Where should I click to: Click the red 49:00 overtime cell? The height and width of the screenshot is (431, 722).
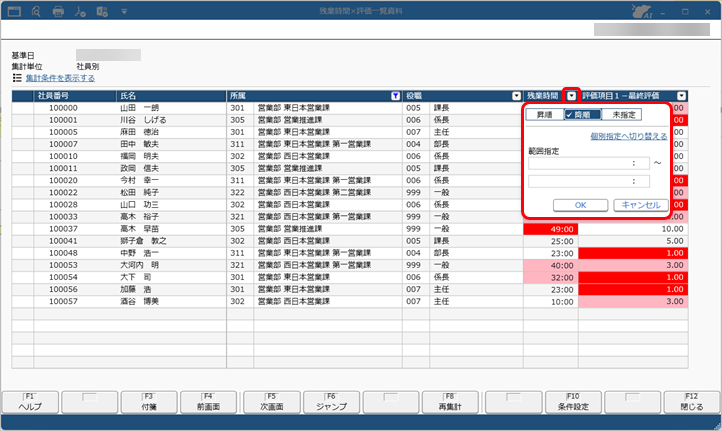pyautogui.click(x=551, y=229)
